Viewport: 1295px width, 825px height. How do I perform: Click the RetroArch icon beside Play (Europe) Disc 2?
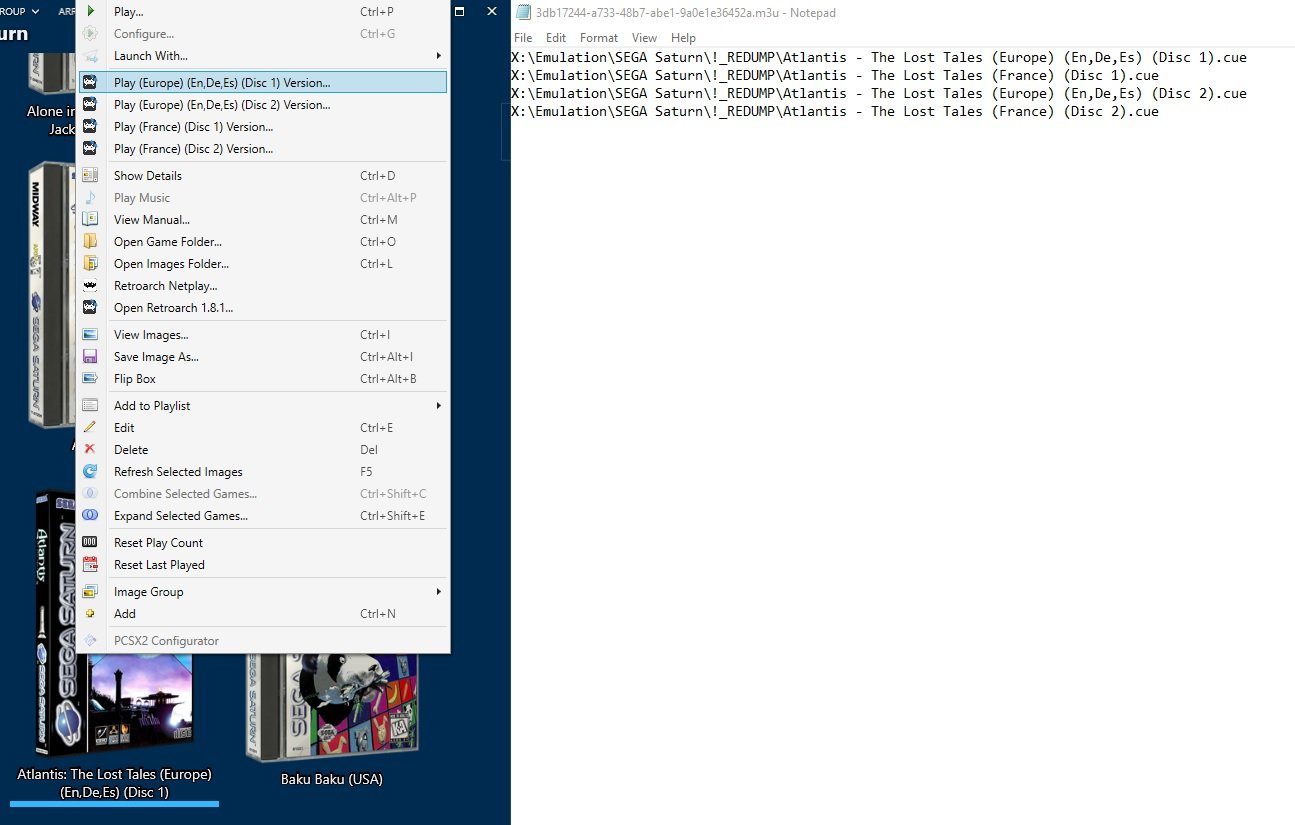pos(90,105)
